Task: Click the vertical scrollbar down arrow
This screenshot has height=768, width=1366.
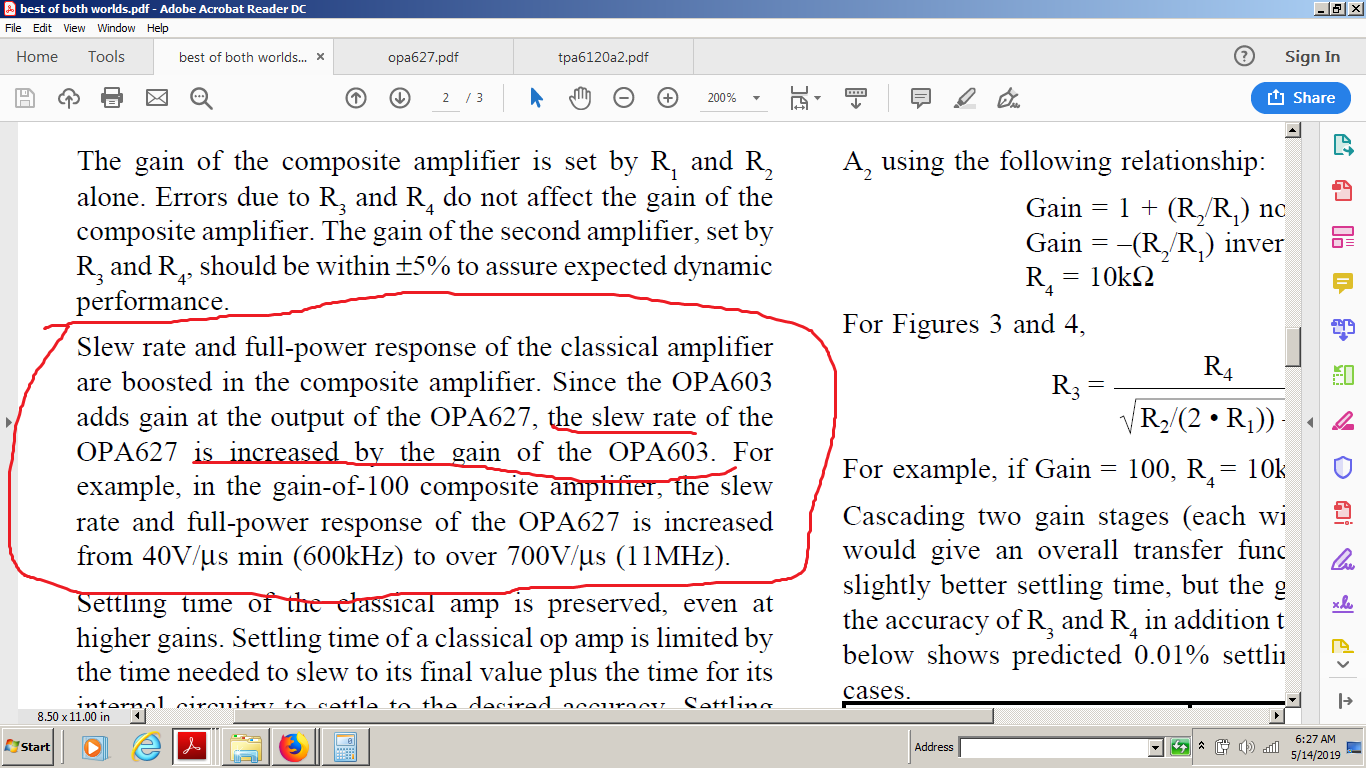Action: 1293,699
